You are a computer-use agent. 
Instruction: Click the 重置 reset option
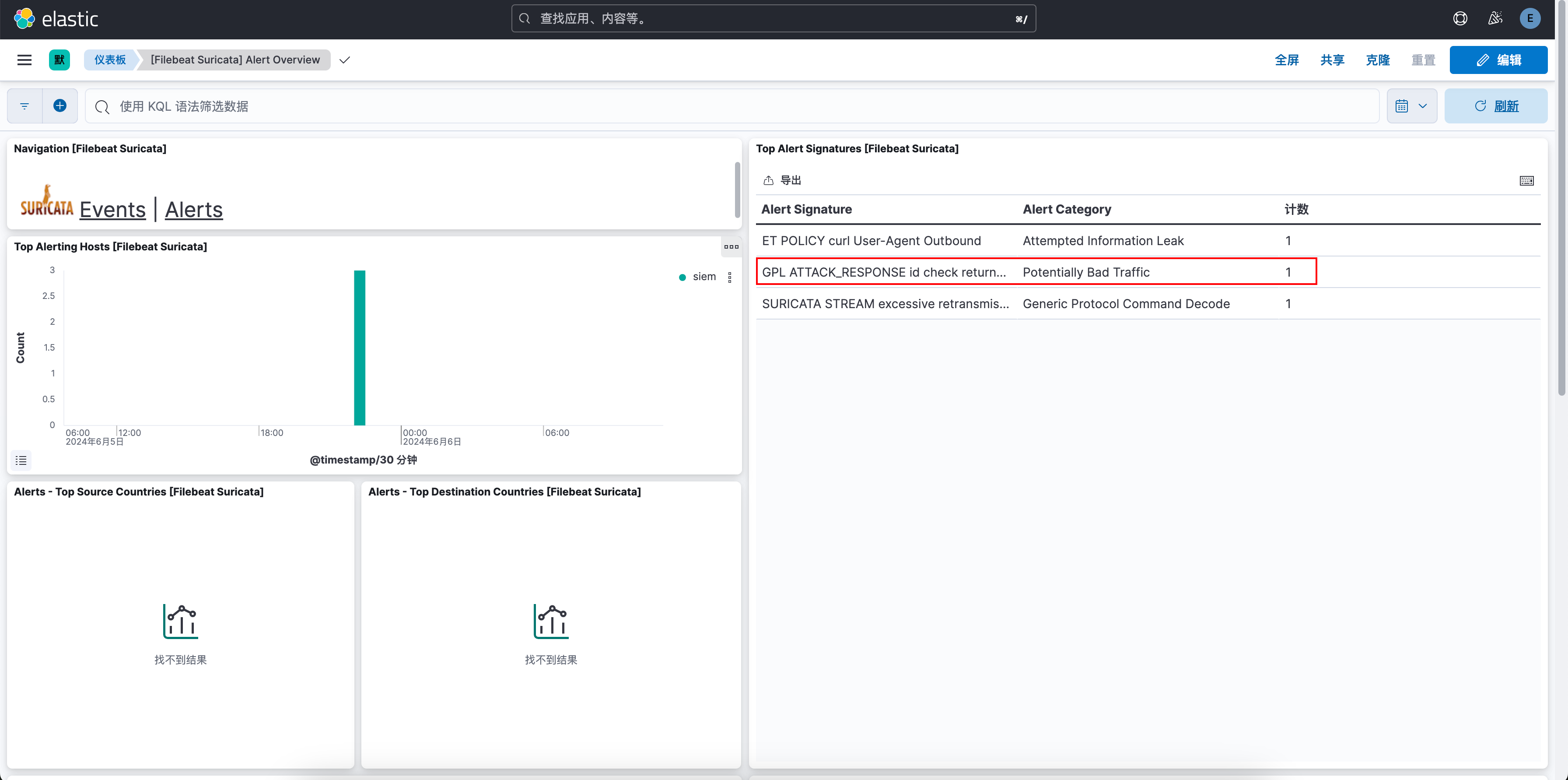click(1423, 60)
